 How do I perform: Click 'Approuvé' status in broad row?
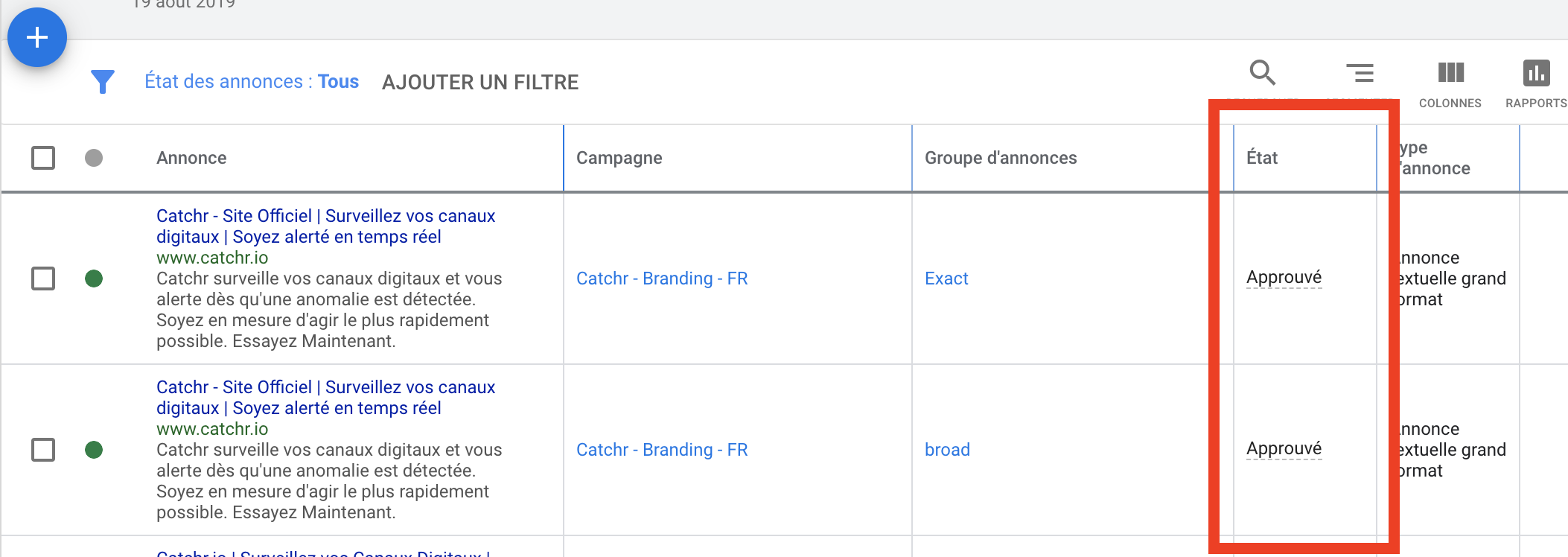click(1284, 449)
